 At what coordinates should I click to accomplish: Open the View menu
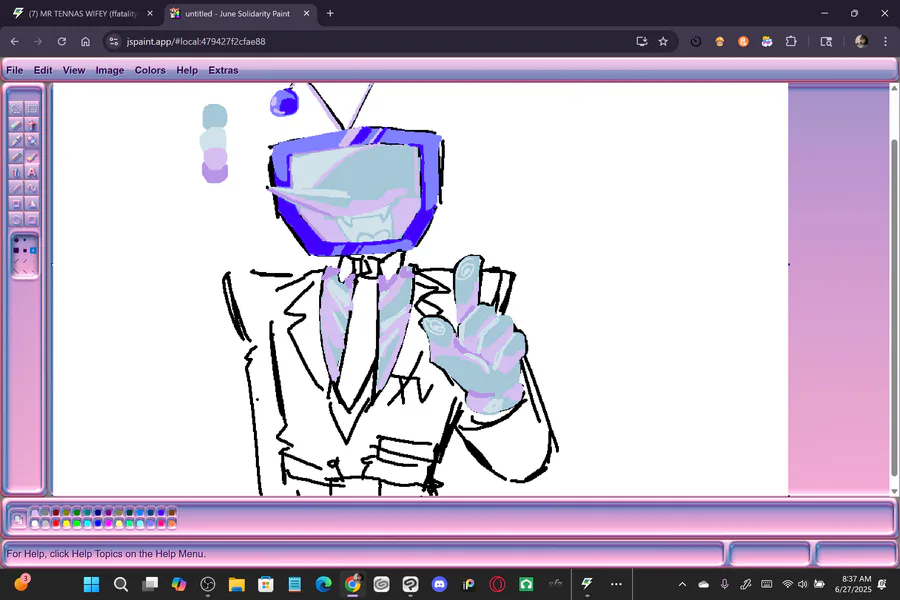74,70
